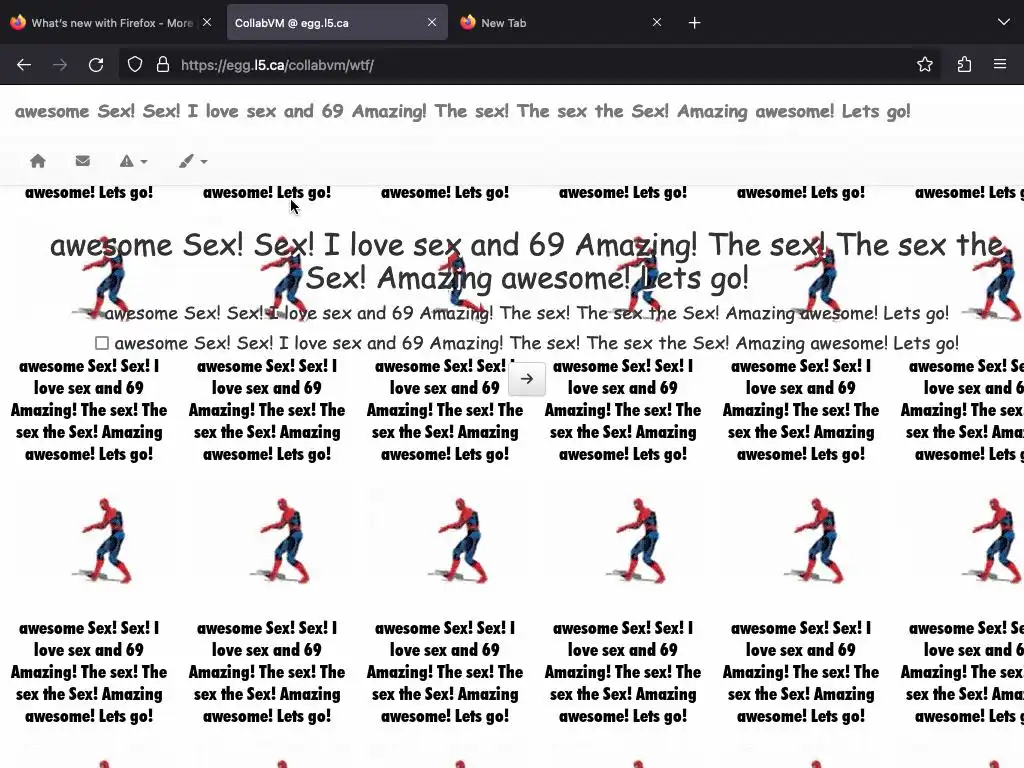The image size is (1024, 768).
Task: Close the What's new with Firefox tab
Action: coord(207,22)
